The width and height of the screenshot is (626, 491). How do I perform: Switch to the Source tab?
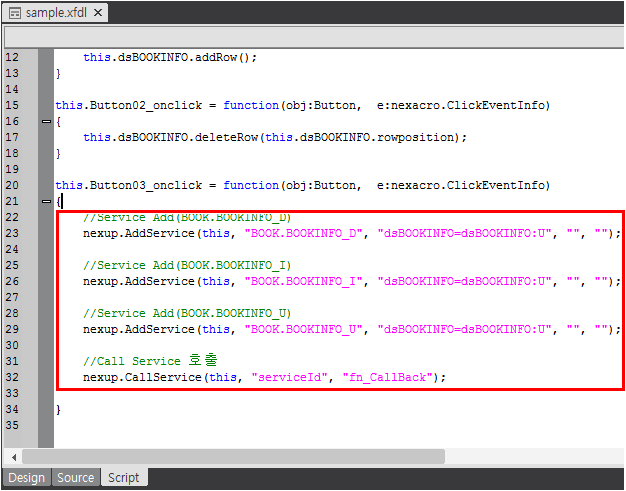tap(75, 477)
